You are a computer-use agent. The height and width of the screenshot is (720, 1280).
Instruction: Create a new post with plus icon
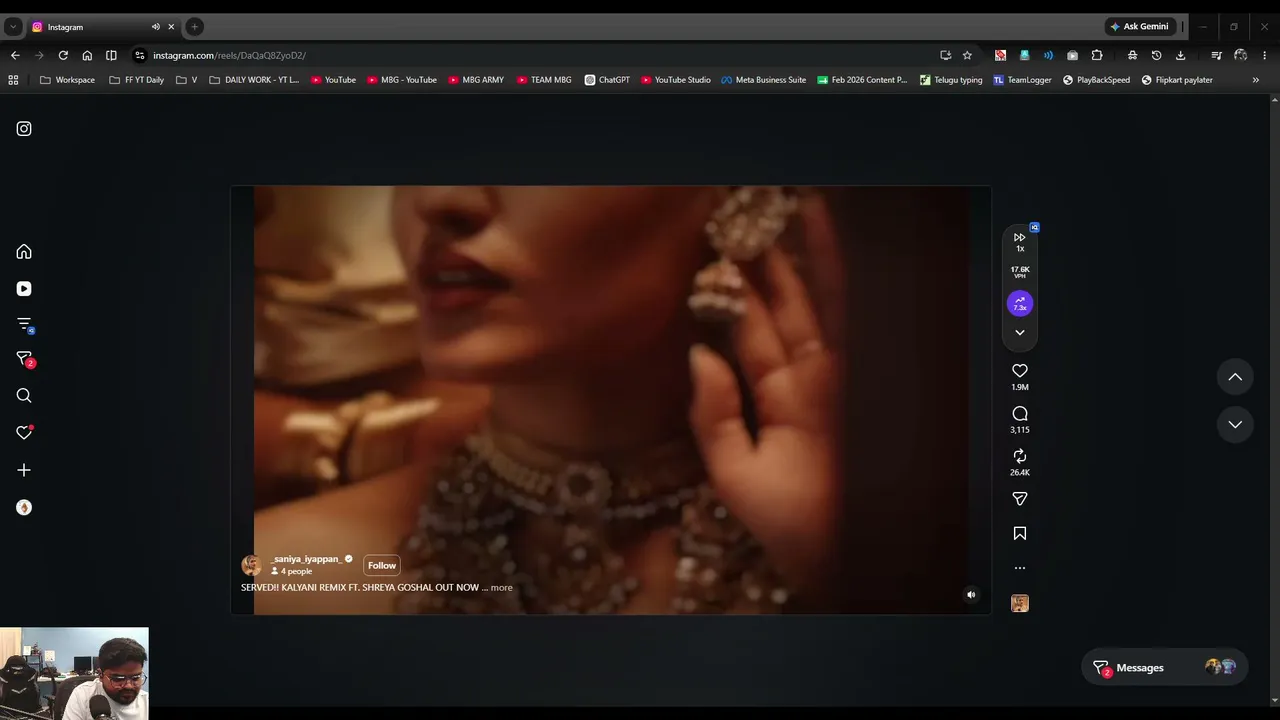[24, 470]
